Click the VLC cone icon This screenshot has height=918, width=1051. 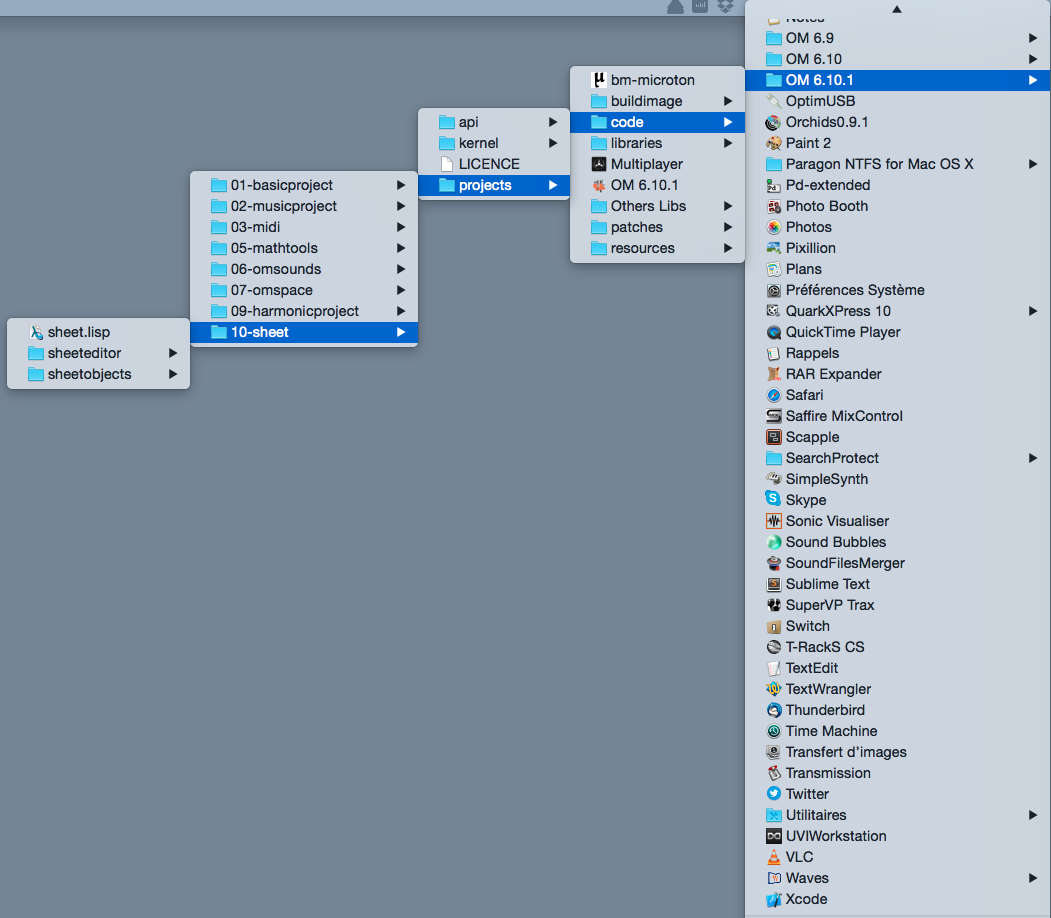(774, 857)
